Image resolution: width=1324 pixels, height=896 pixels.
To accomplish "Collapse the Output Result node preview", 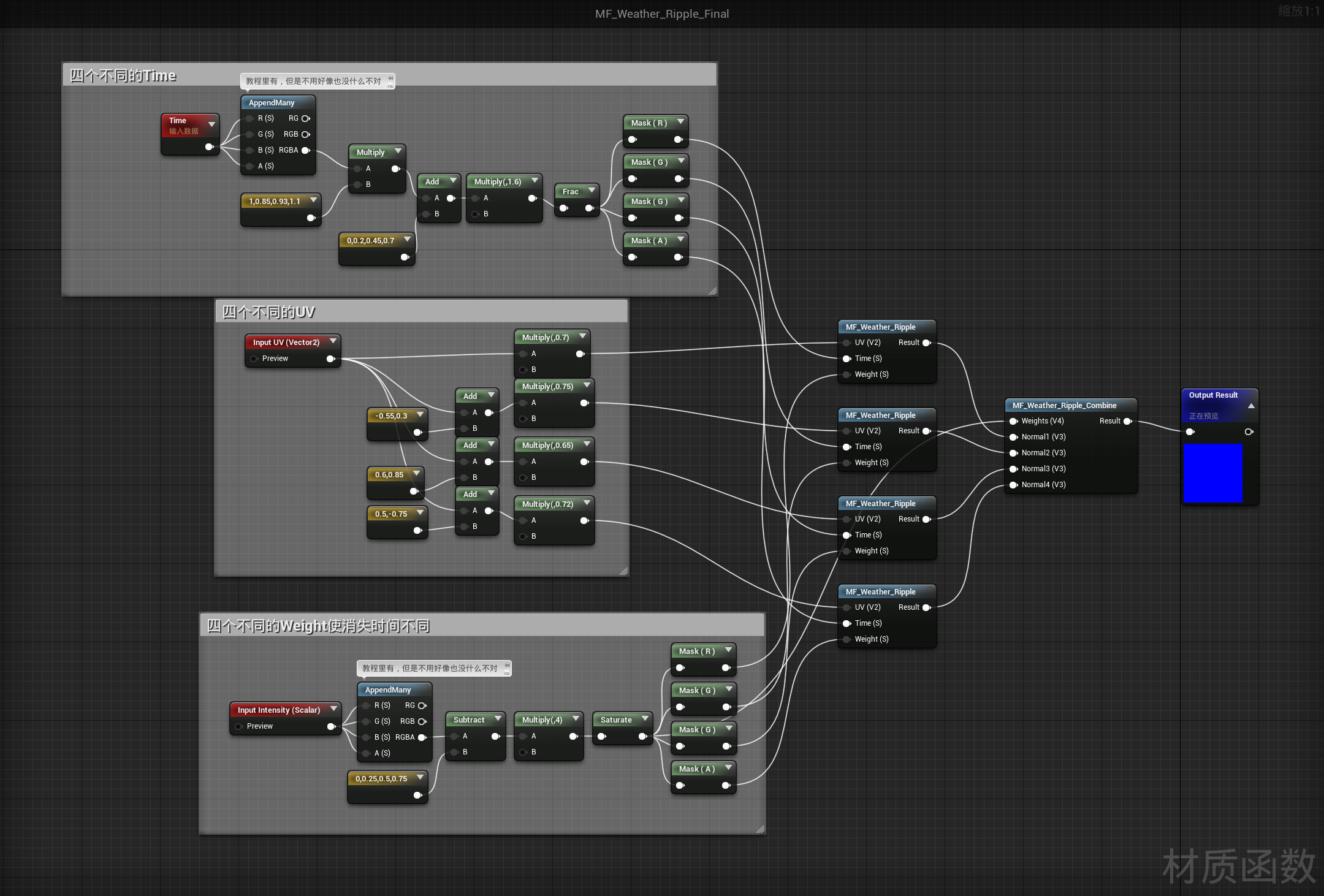I will point(1251,406).
